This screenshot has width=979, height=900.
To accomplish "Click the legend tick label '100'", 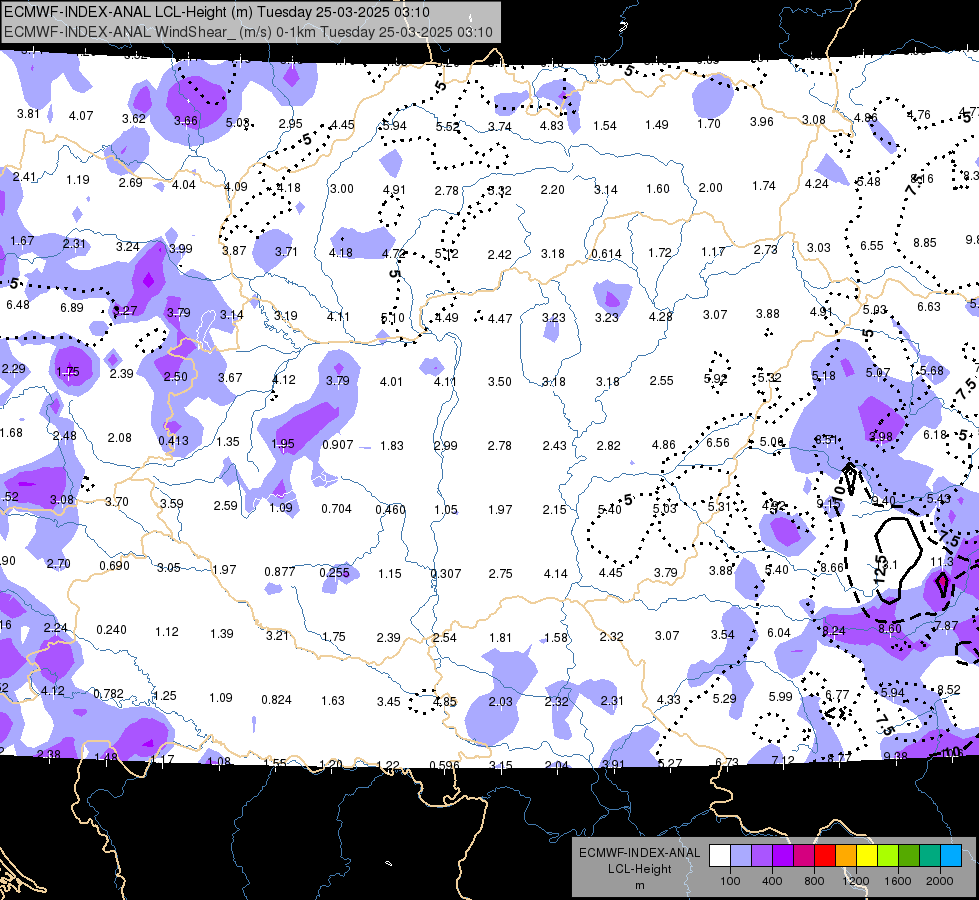I will coord(730,881).
